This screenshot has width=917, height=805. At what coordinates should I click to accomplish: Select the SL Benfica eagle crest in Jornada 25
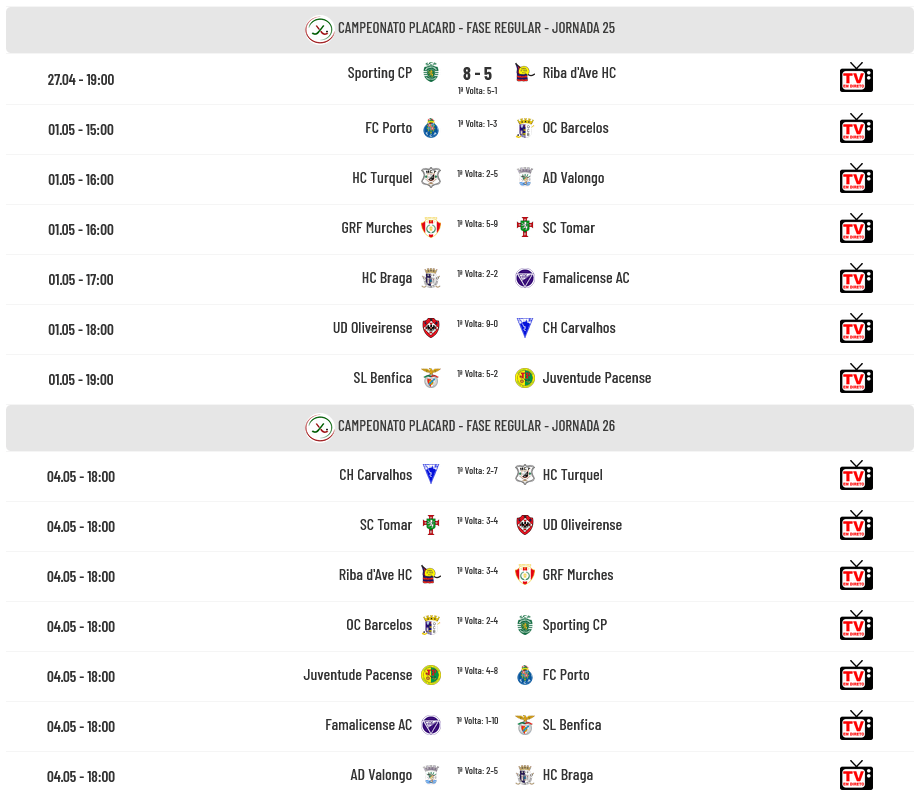click(x=431, y=378)
